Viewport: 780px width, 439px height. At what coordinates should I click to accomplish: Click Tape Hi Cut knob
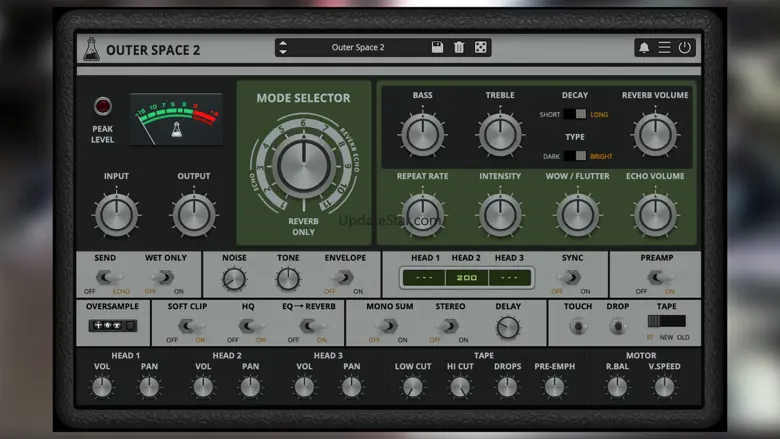tap(460, 387)
